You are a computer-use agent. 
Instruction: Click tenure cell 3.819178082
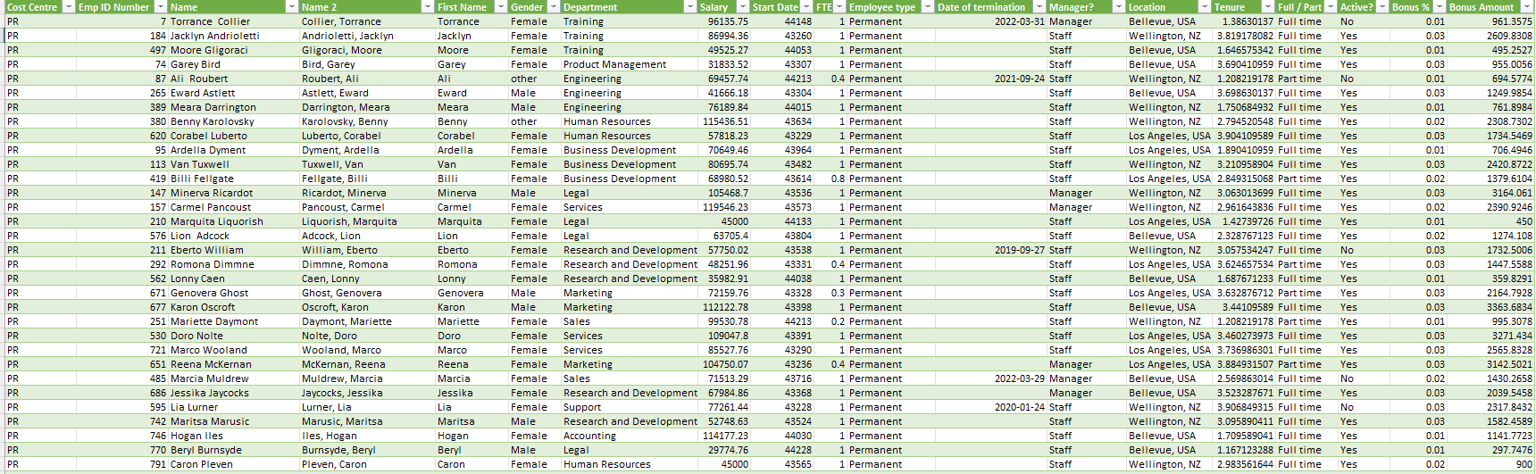click(x=1243, y=35)
